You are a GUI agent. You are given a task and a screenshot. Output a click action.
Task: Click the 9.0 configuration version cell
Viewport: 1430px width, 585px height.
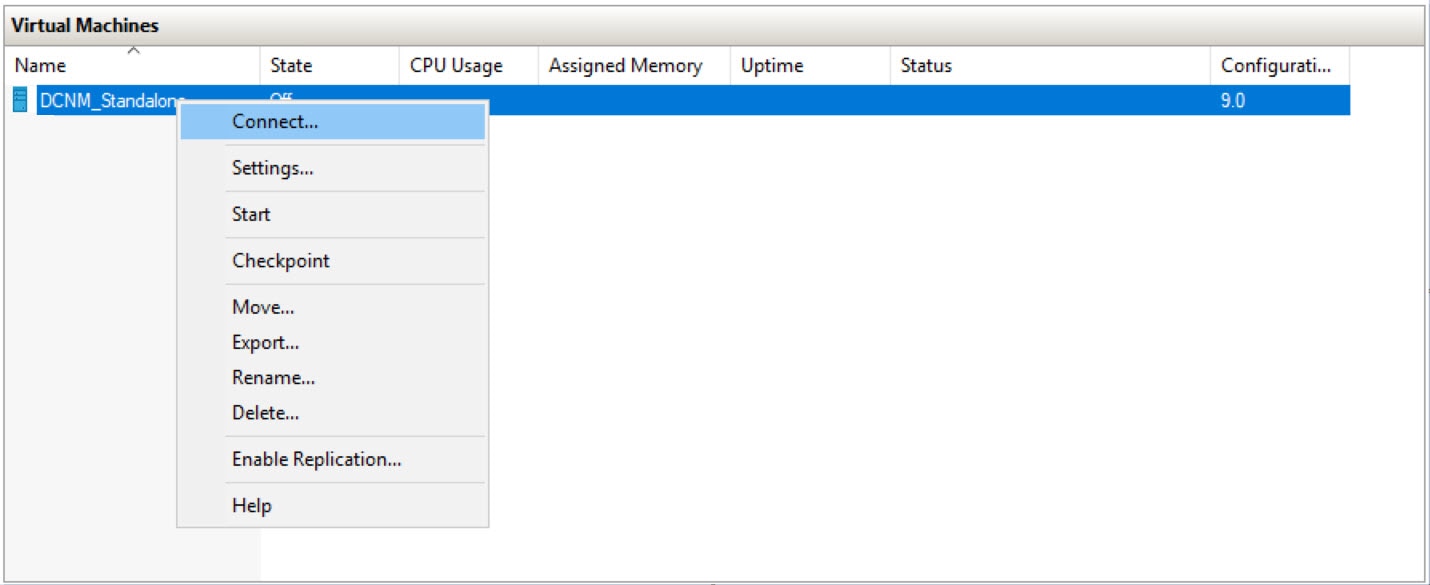coord(1233,100)
